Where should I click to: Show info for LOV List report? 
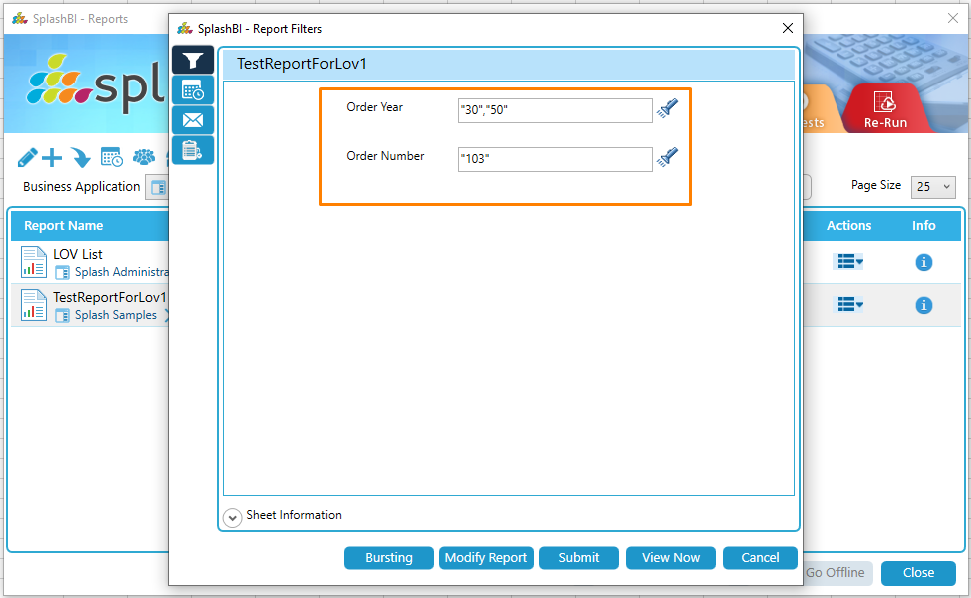(x=923, y=262)
